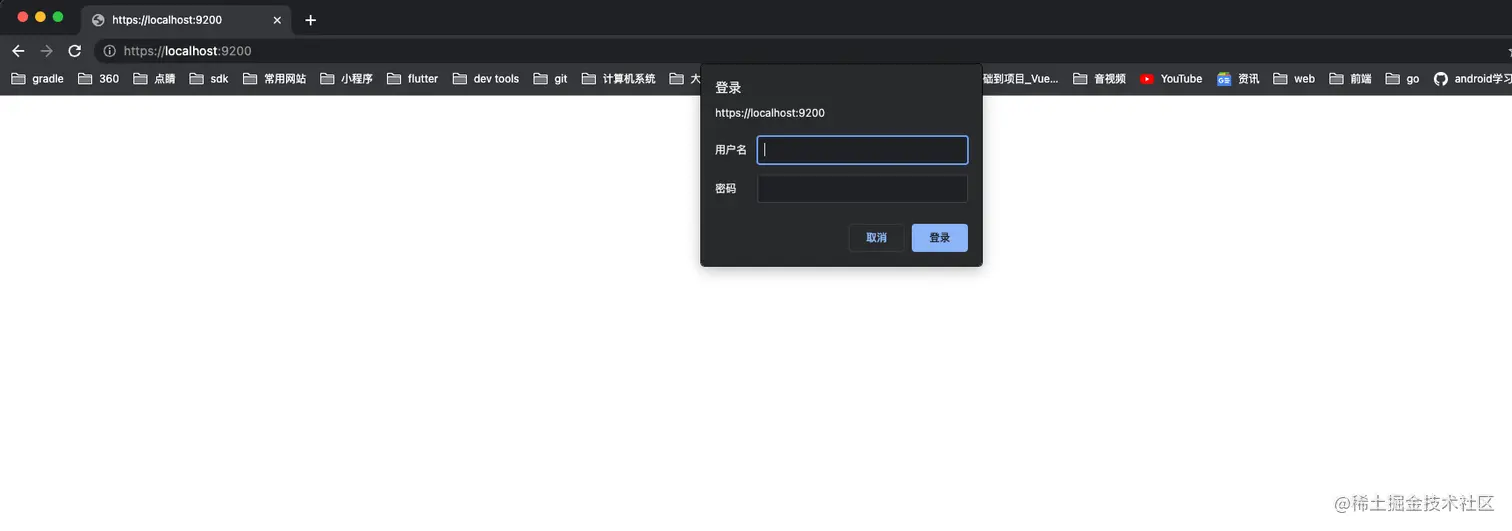
Task: Open the 资讯 bookmark
Action: 1238,79
